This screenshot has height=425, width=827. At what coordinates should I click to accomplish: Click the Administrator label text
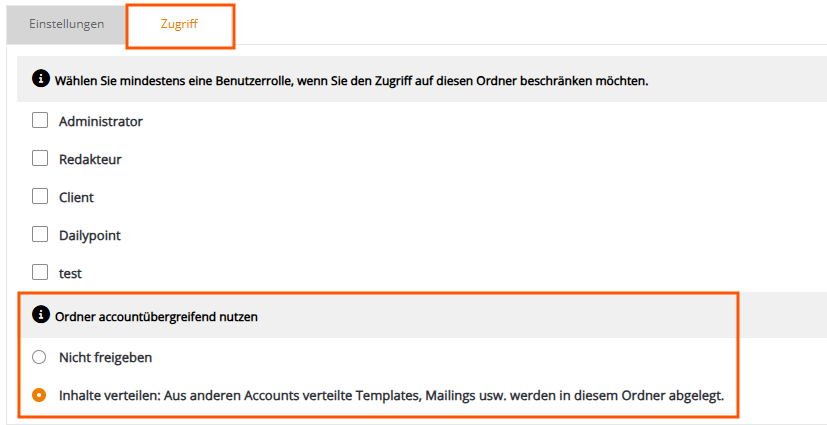(101, 121)
